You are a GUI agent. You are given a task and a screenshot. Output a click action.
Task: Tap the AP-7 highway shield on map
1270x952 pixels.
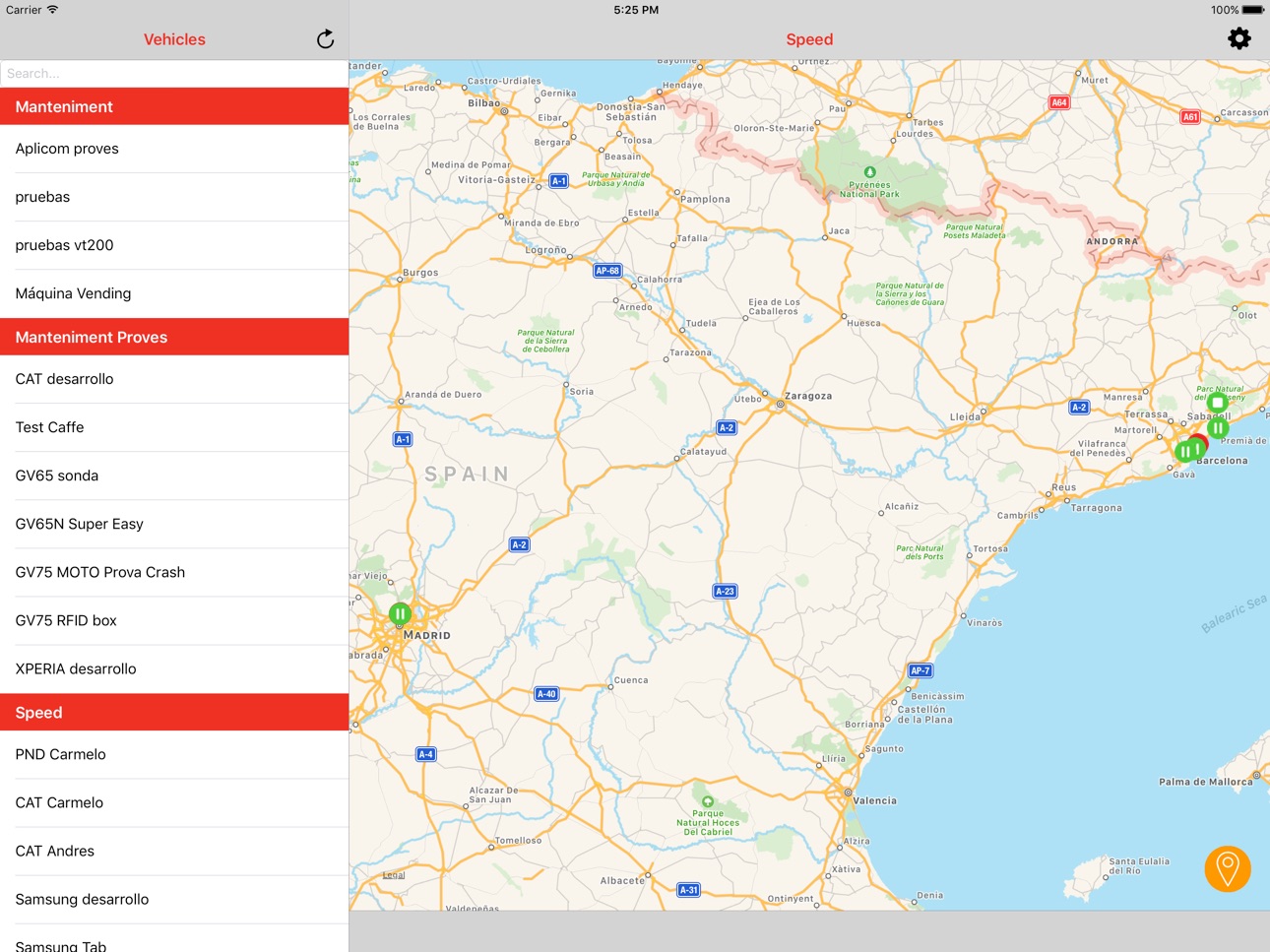(920, 670)
